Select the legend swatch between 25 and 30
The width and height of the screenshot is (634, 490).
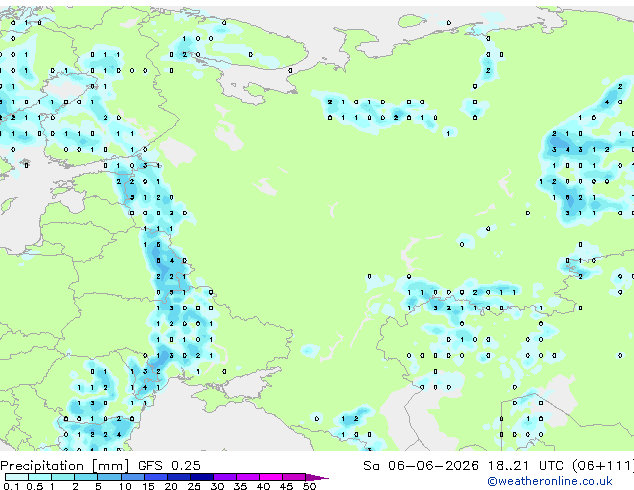click(x=202, y=477)
